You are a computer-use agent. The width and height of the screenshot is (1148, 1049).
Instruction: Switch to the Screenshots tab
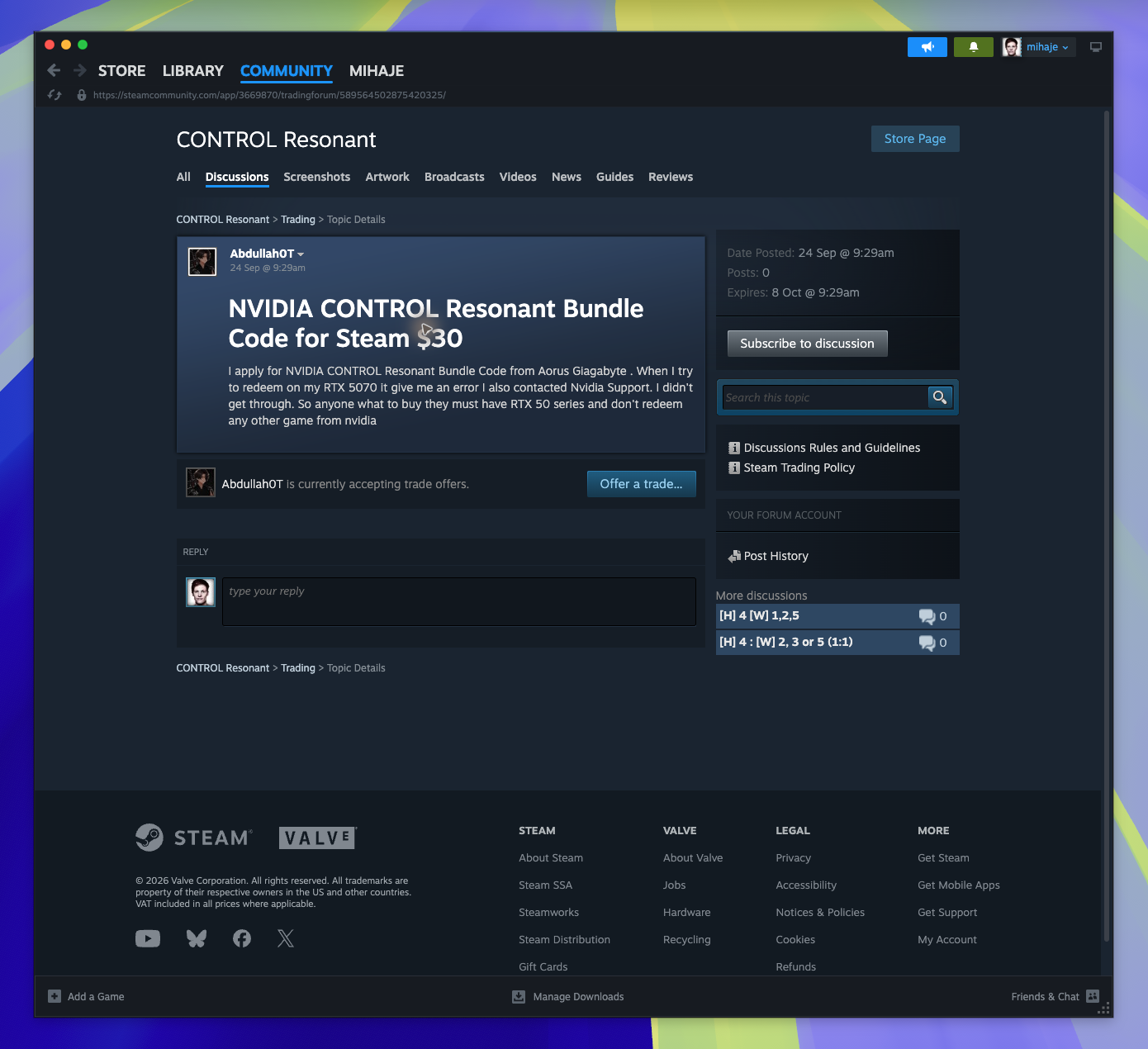[x=316, y=177]
